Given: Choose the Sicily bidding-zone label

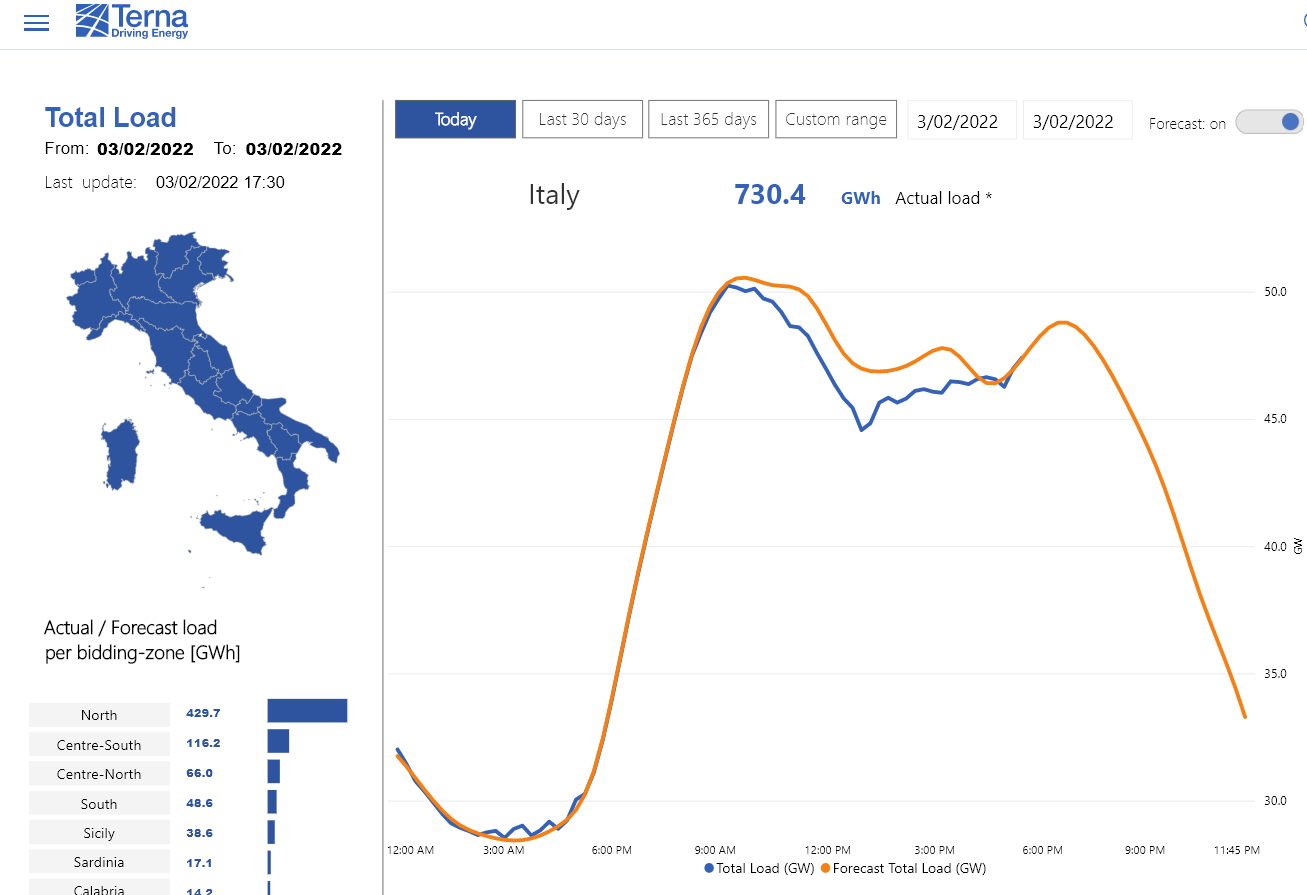Looking at the screenshot, I should tap(99, 832).
